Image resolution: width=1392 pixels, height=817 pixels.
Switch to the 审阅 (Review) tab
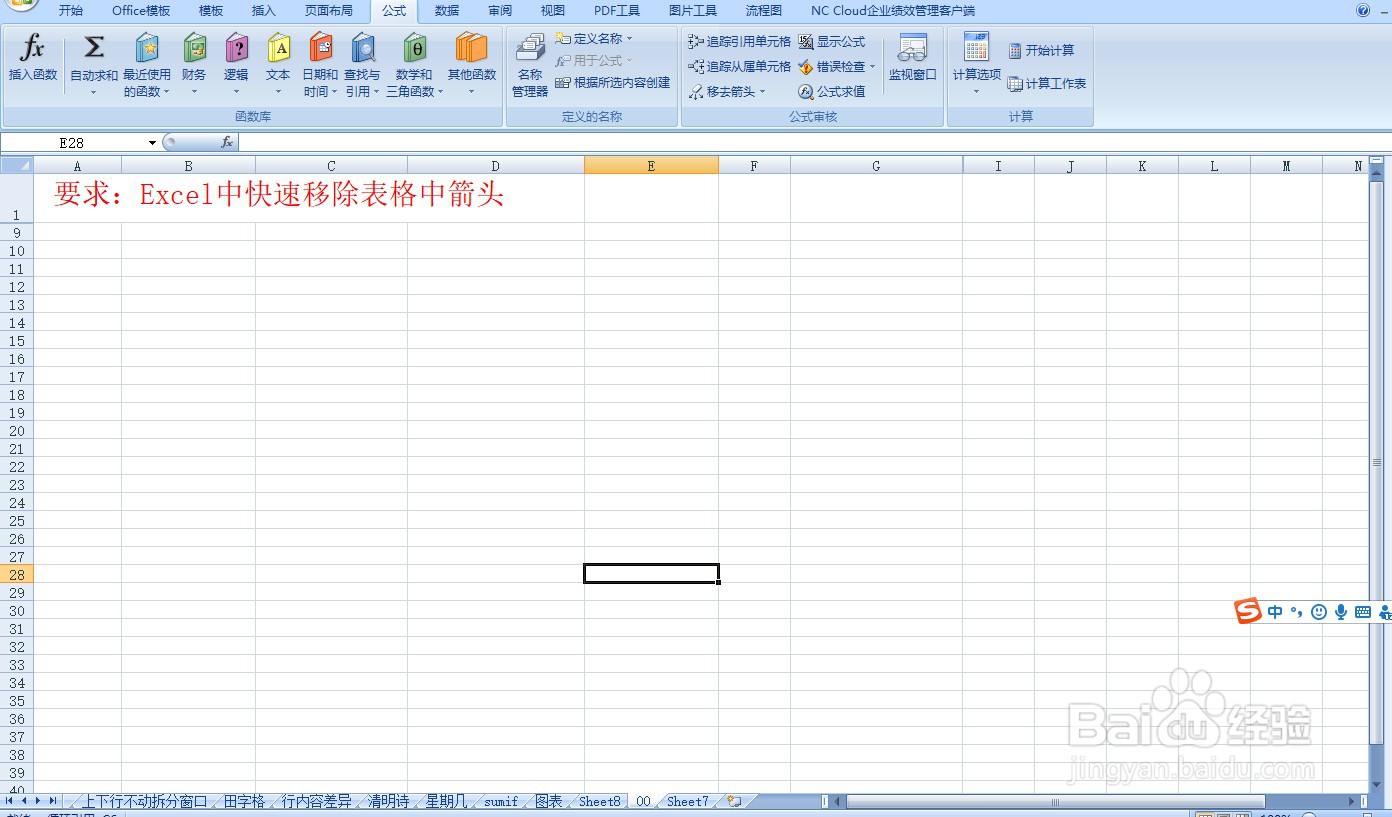point(500,11)
